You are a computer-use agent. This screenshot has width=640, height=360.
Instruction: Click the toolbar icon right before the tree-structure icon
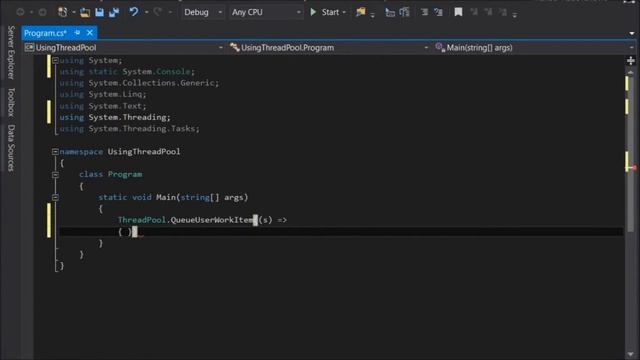pos(390,13)
